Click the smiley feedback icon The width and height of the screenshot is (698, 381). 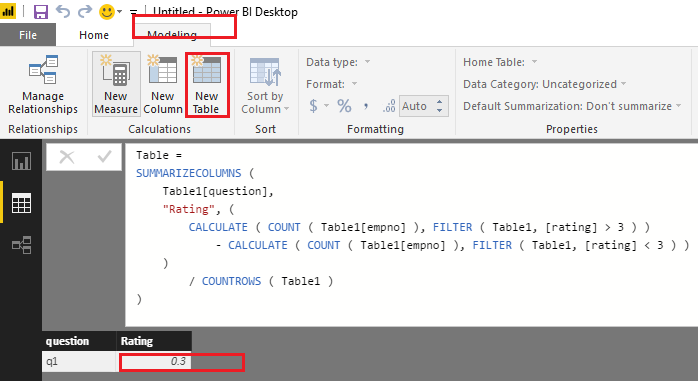(107, 12)
